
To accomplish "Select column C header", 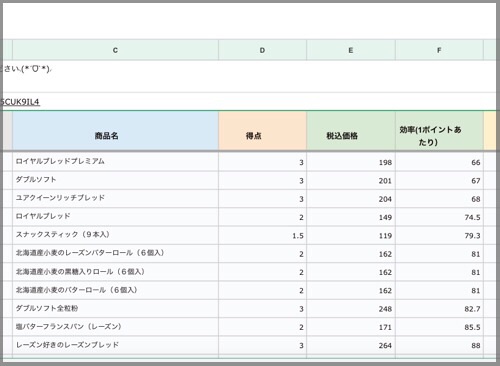I will [115, 50].
